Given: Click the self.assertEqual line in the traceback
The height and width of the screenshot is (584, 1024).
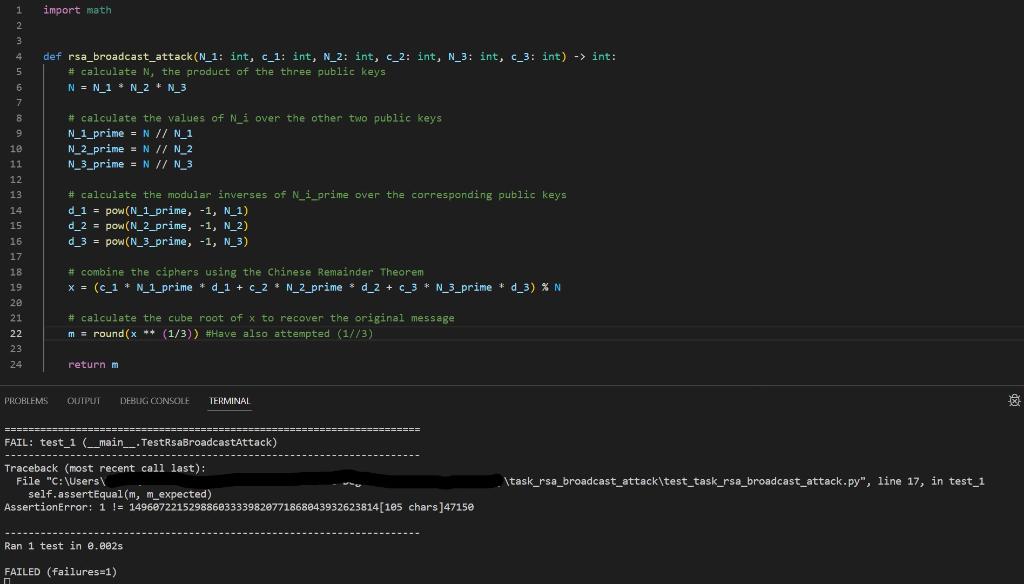Looking at the screenshot, I should click(118, 493).
